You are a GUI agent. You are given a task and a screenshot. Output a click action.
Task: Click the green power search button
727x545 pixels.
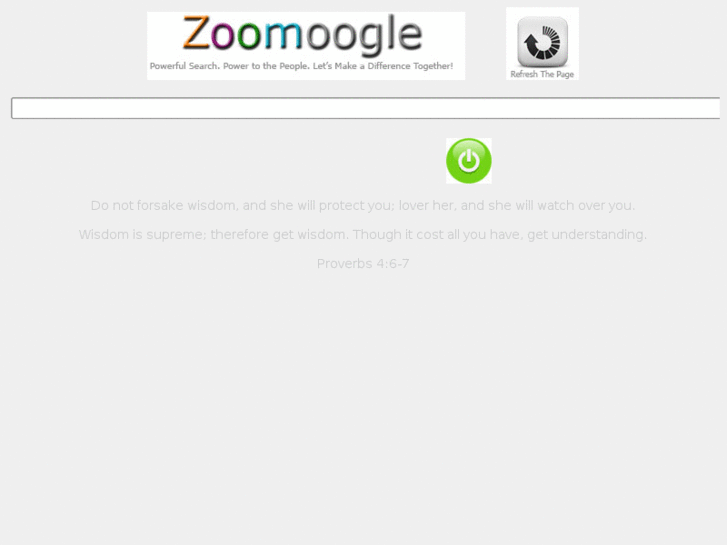click(469, 160)
